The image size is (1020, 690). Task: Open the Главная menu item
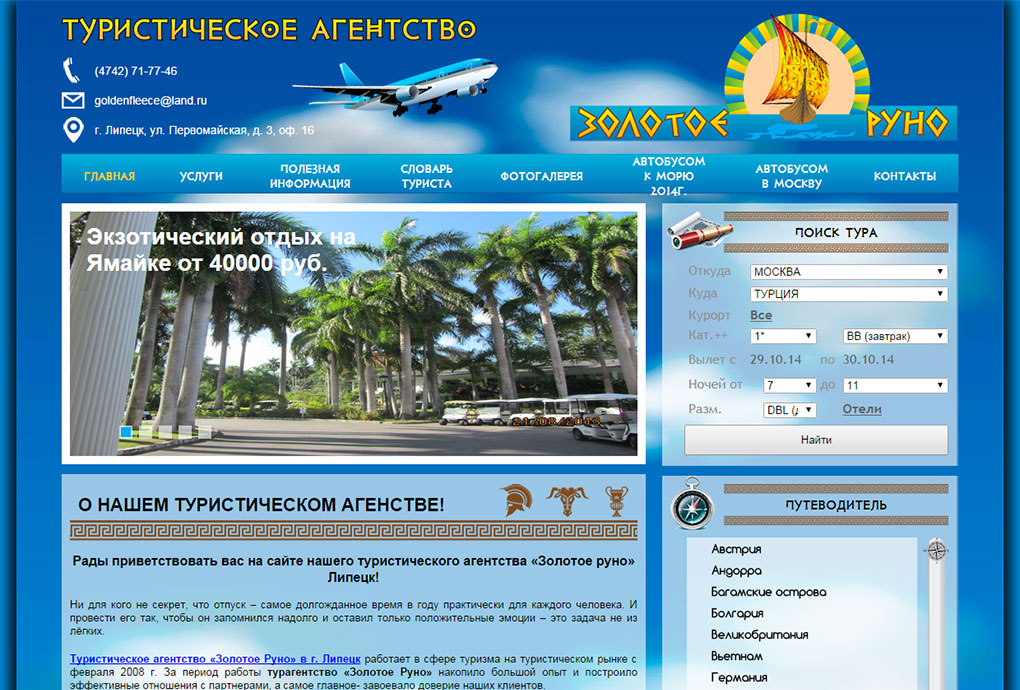tap(109, 176)
